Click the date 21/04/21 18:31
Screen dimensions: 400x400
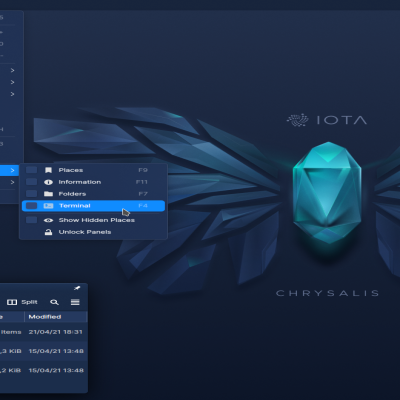[x=55, y=332]
